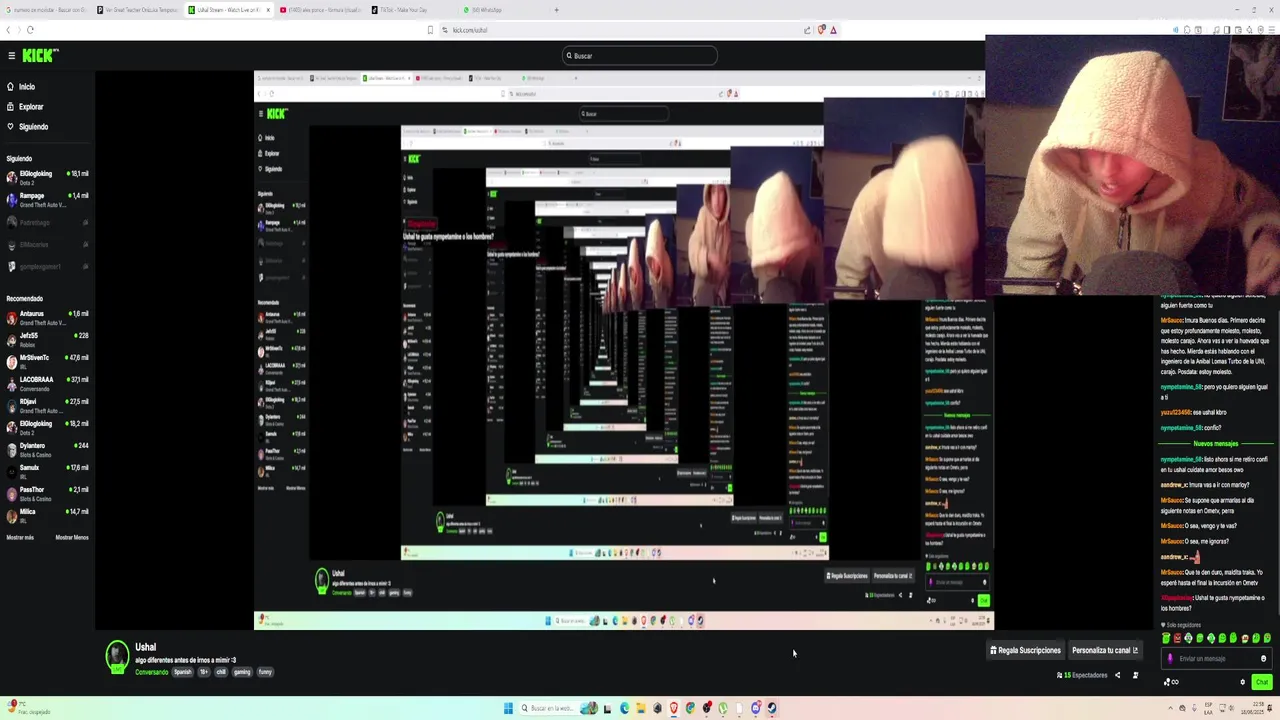Open Brave browser from the taskbar

[x=674, y=708]
